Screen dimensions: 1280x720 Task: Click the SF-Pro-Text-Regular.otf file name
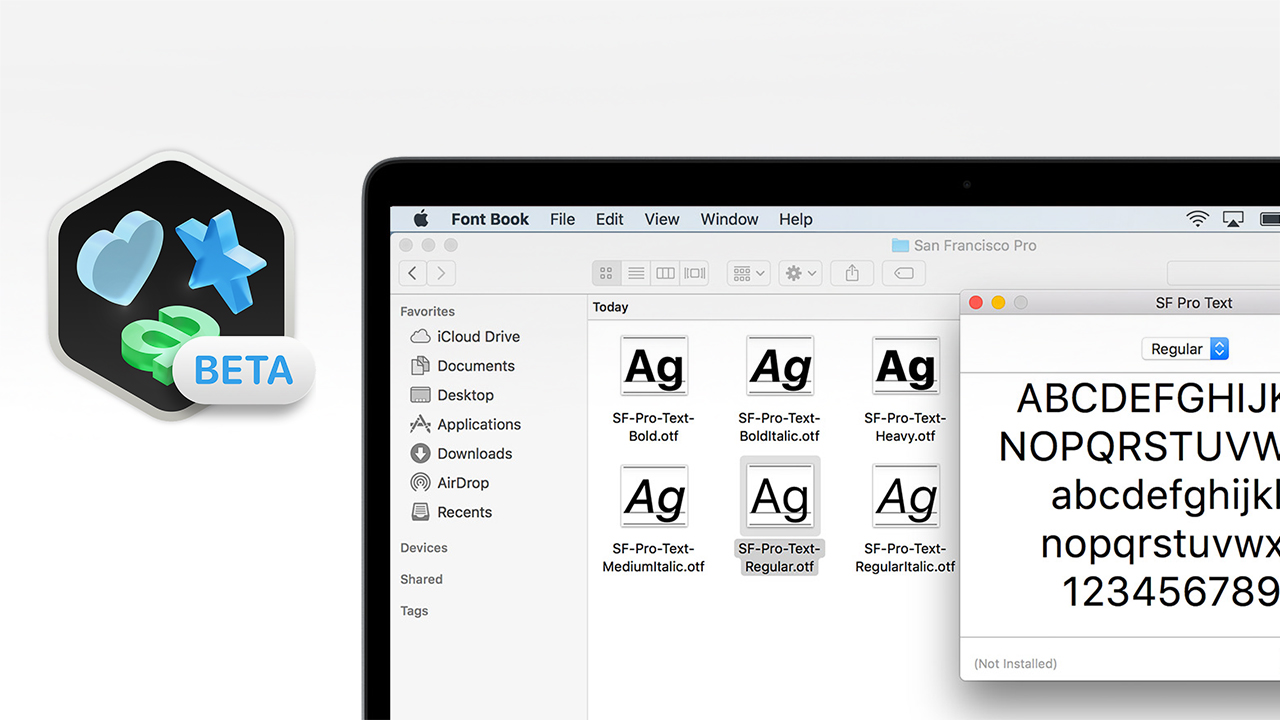[780, 557]
